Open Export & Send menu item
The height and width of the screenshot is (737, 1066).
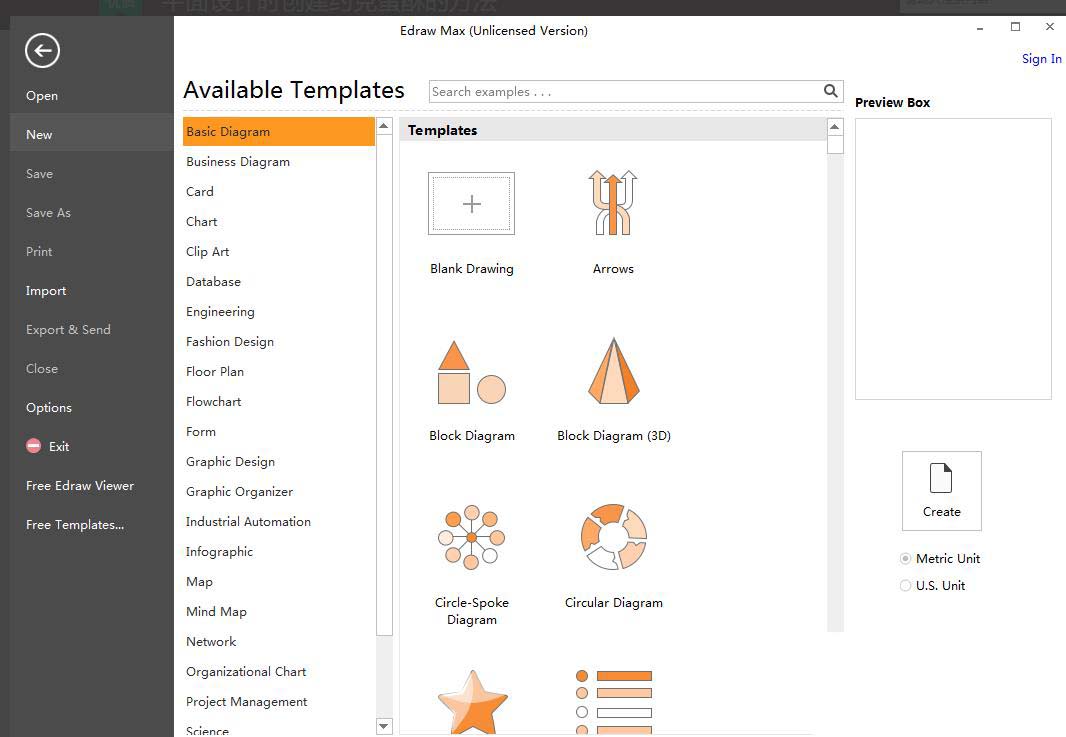tap(68, 330)
